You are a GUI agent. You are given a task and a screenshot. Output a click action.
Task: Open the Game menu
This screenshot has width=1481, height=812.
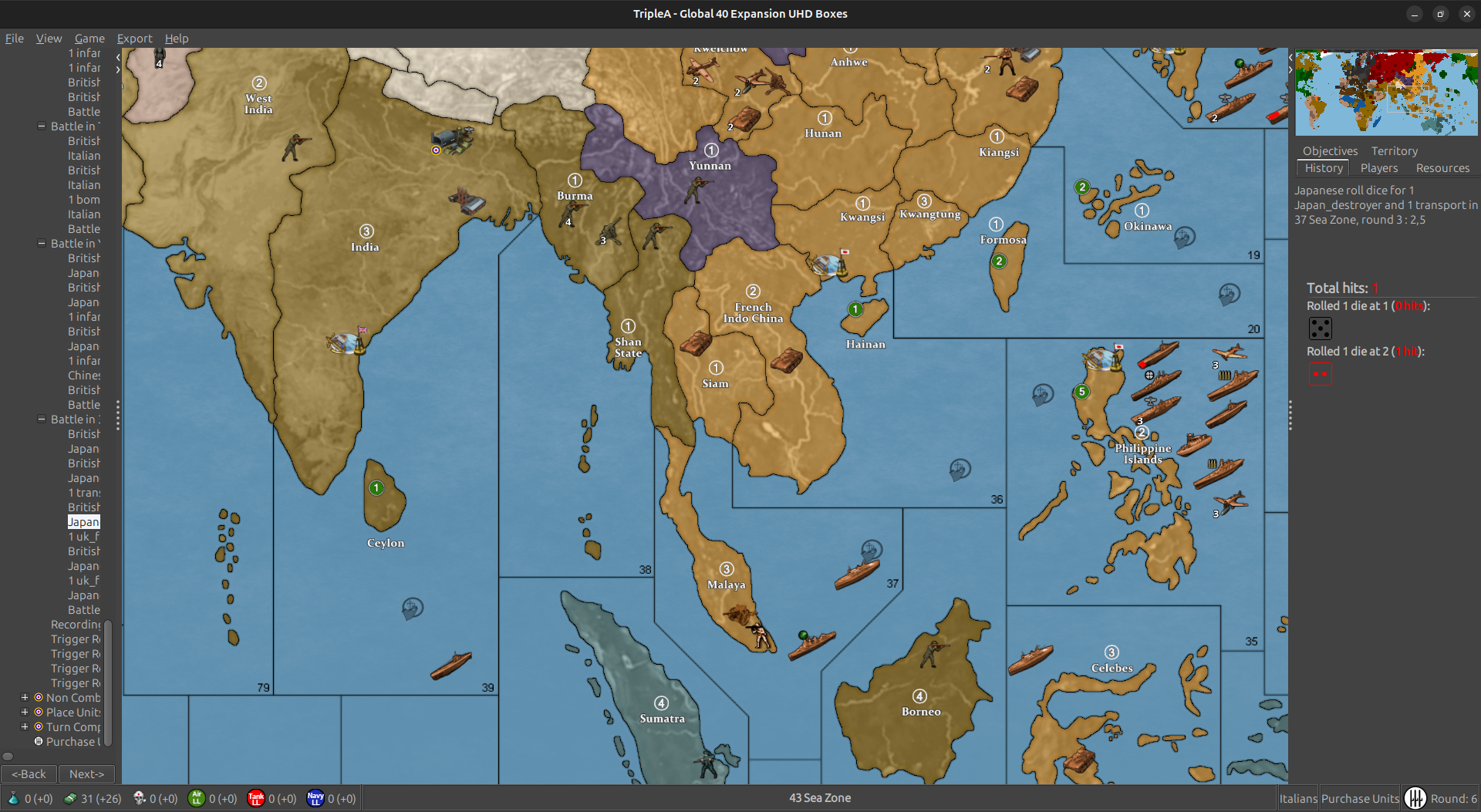pyautogui.click(x=89, y=38)
